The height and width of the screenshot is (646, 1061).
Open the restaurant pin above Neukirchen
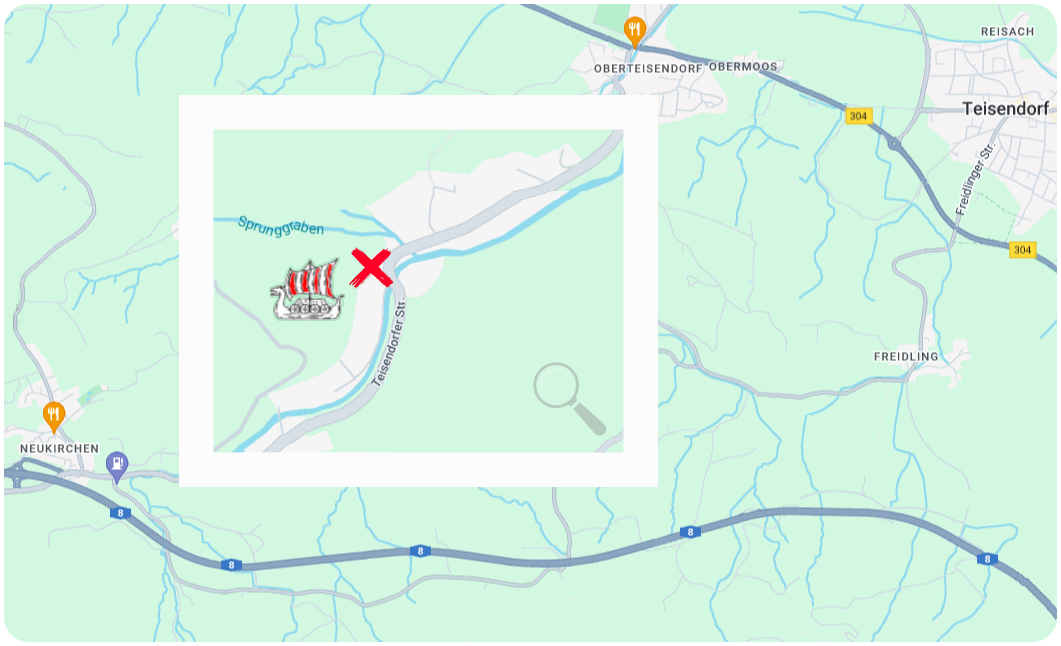click(53, 417)
